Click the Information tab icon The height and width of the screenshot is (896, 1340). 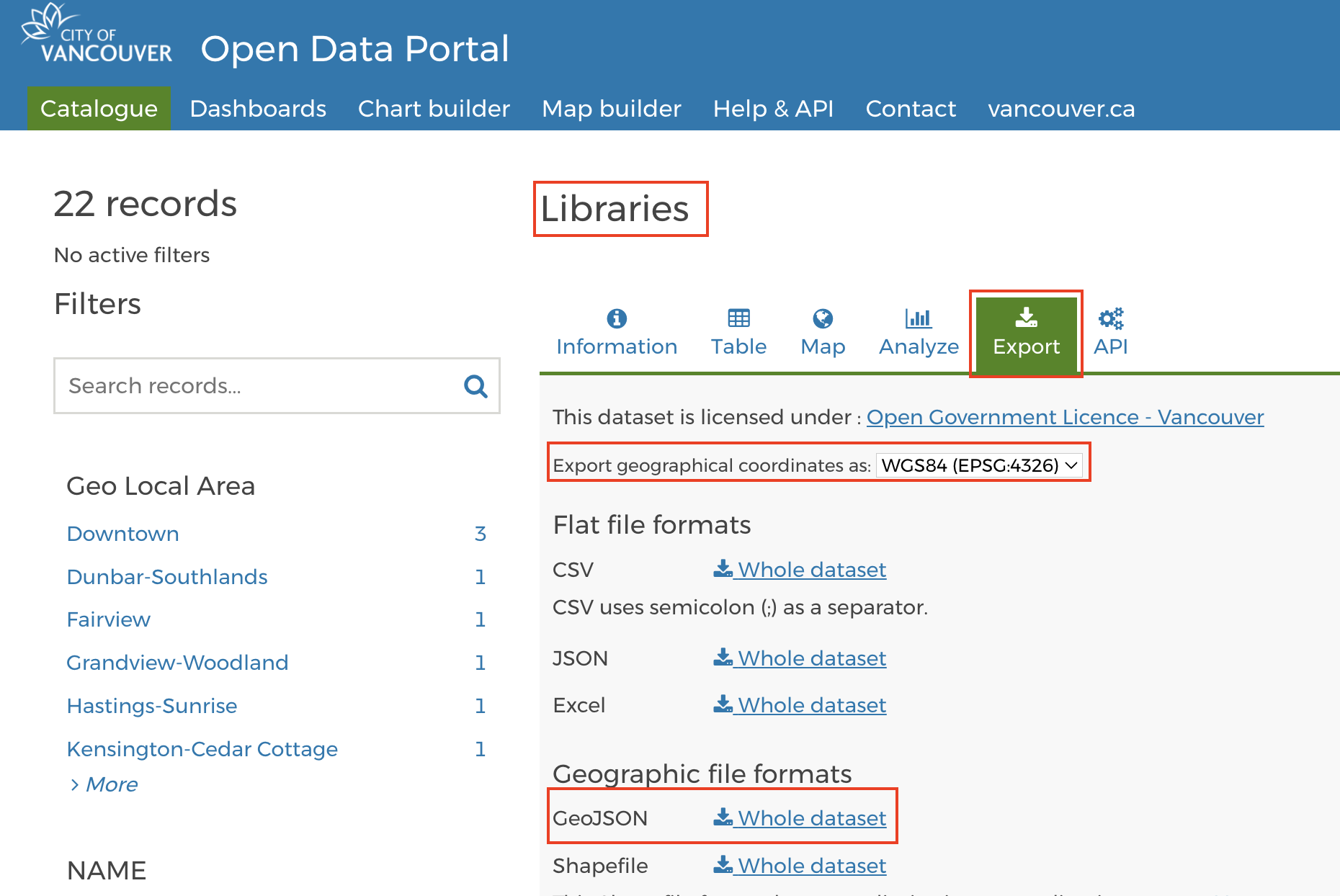[x=617, y=318]
